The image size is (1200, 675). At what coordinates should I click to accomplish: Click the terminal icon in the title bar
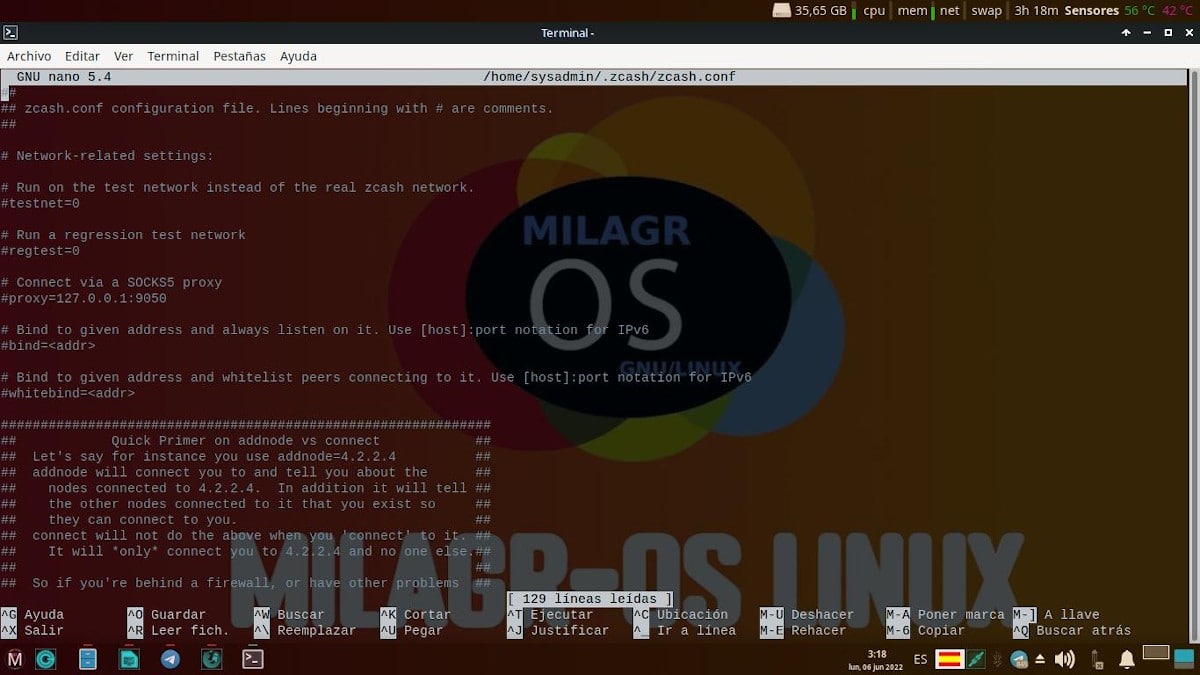[11, 33]
